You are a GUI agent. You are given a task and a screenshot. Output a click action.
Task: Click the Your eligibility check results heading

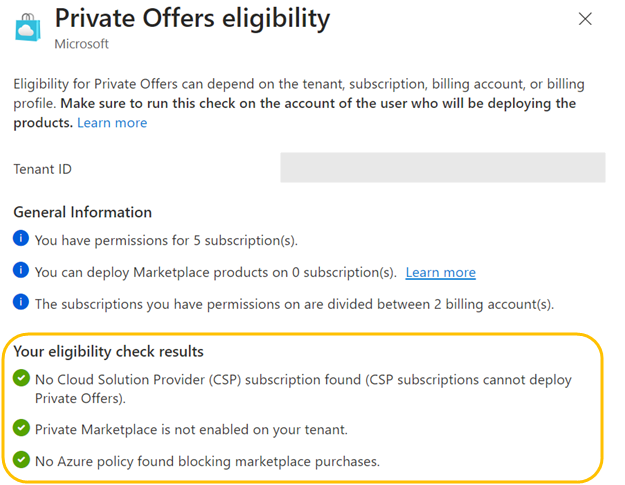(x=108, y=351)
